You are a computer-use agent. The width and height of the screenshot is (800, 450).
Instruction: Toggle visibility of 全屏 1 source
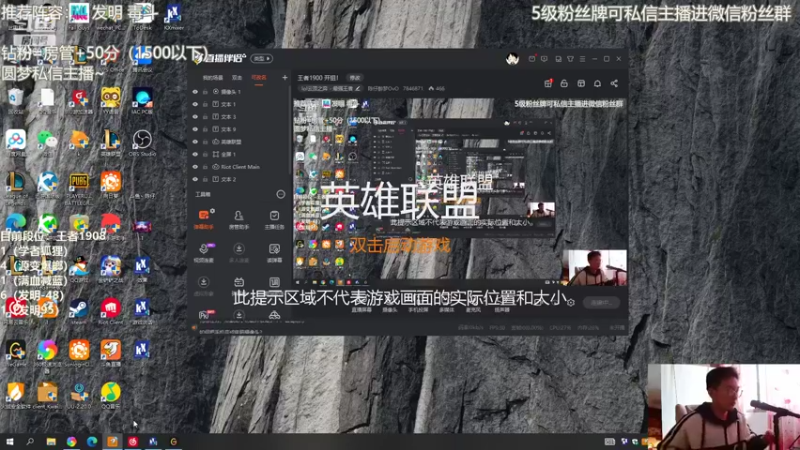[195, 154]
